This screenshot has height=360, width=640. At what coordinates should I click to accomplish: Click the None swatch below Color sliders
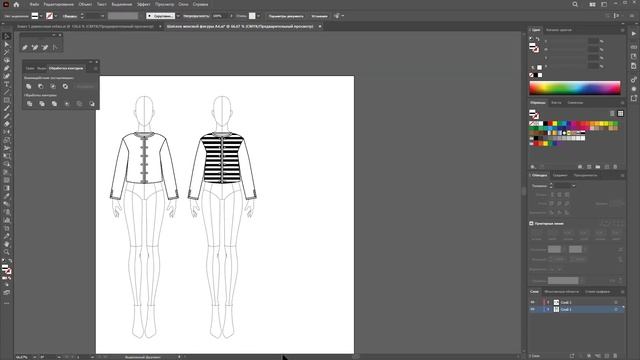coord(531,75)
